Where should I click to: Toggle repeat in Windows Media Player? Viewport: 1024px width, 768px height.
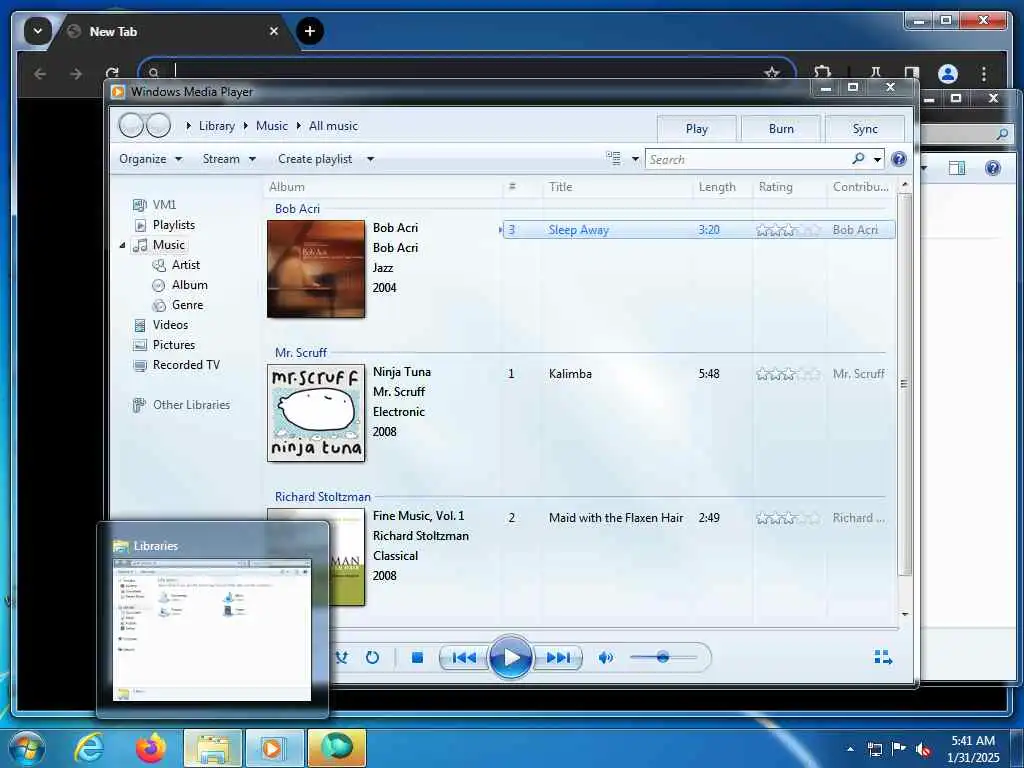372,657
